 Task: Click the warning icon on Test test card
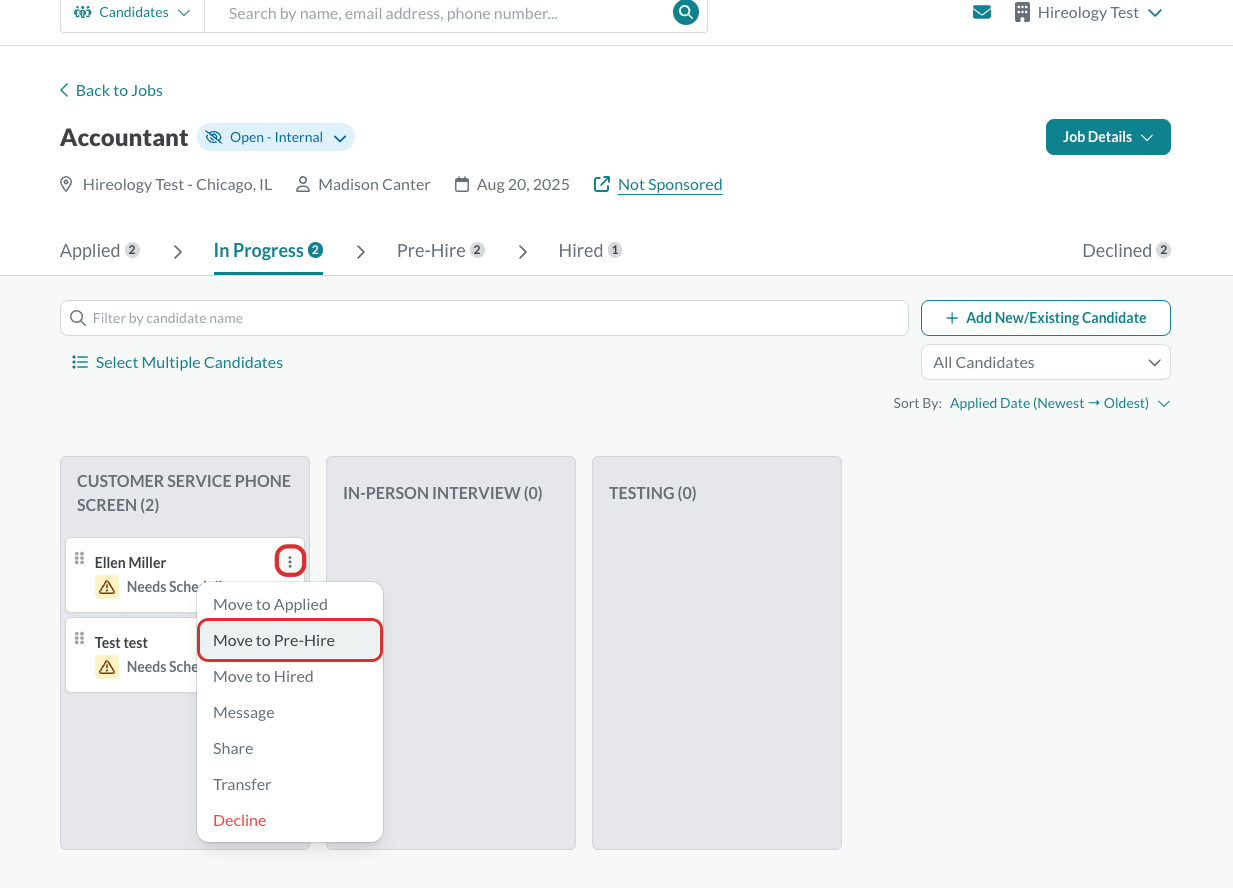pos(107,667)
